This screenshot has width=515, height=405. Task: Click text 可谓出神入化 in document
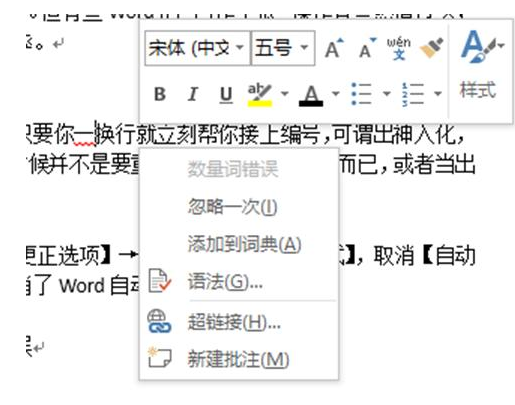pyautogui.click(x=395, y=134)
